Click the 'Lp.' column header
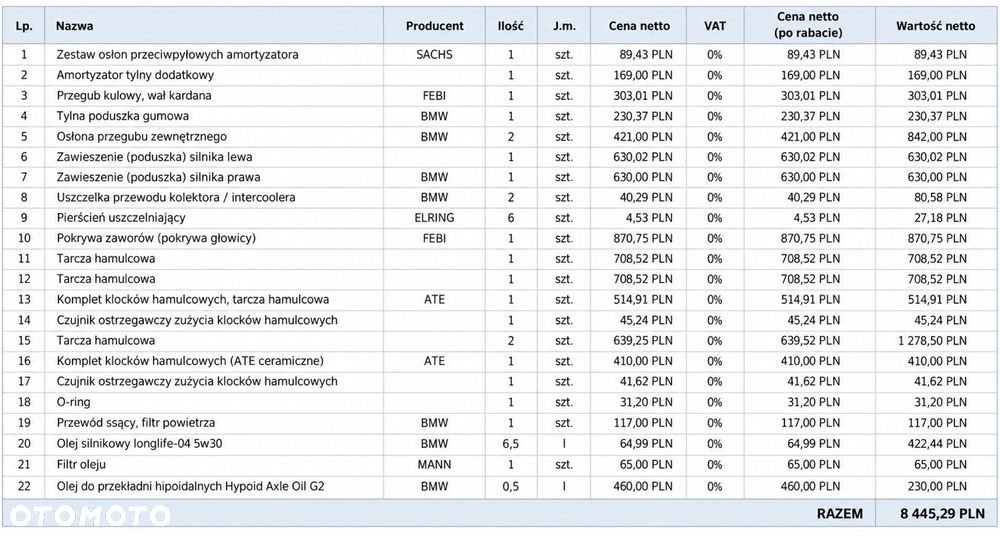The height and width of the screenshot is (536, 1000). [x=24, y=26]
